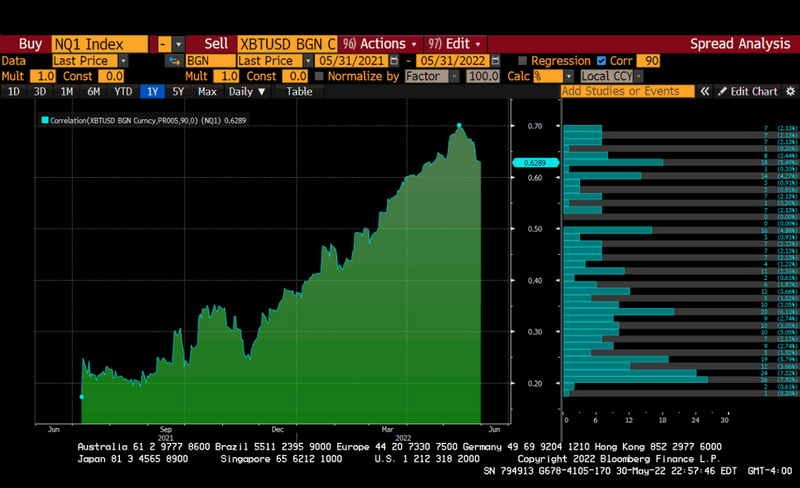Uncheck the Corr checkbox

click(x=601, y=61)
